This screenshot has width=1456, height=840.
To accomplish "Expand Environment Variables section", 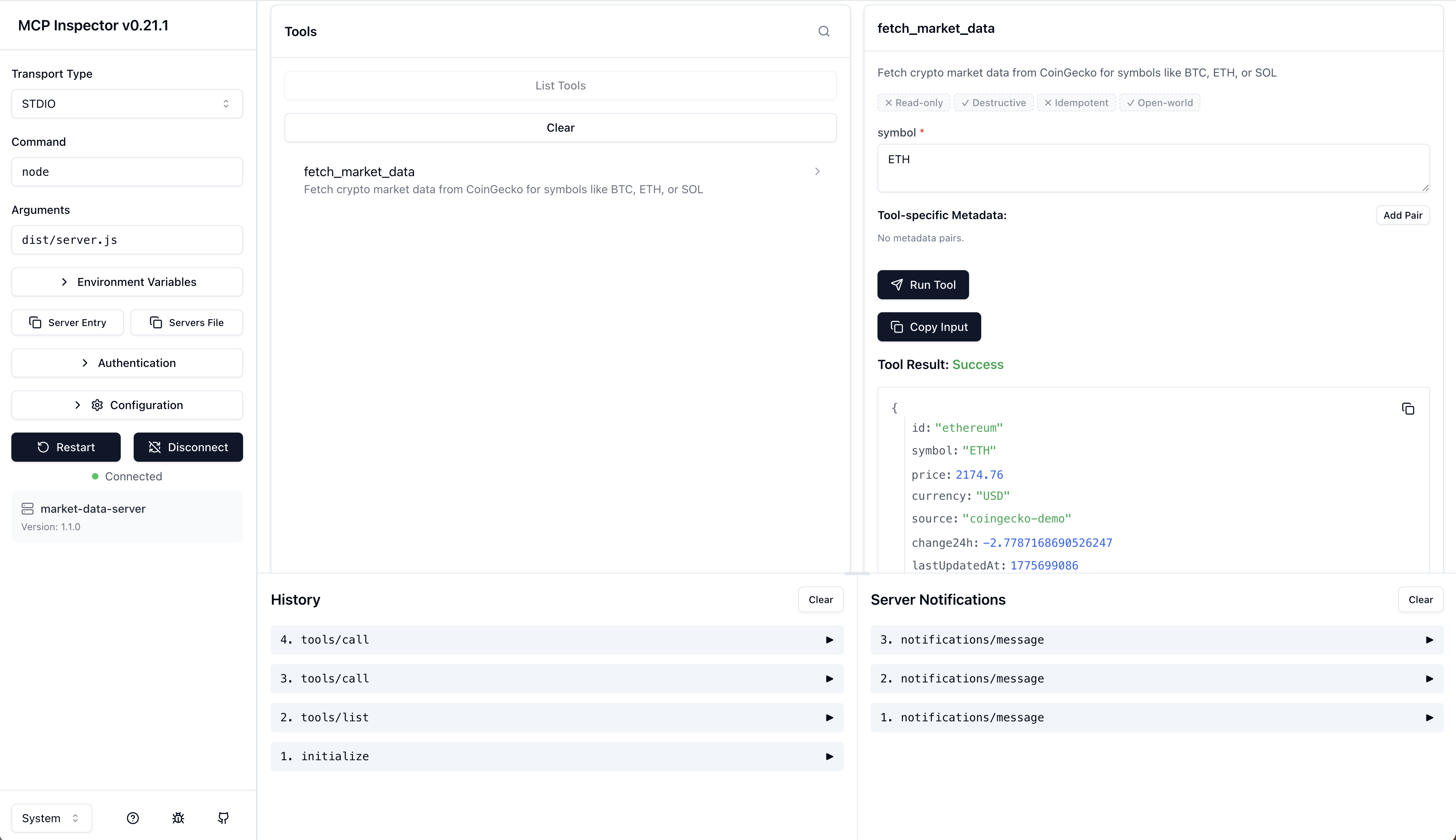I will point(127,282).
